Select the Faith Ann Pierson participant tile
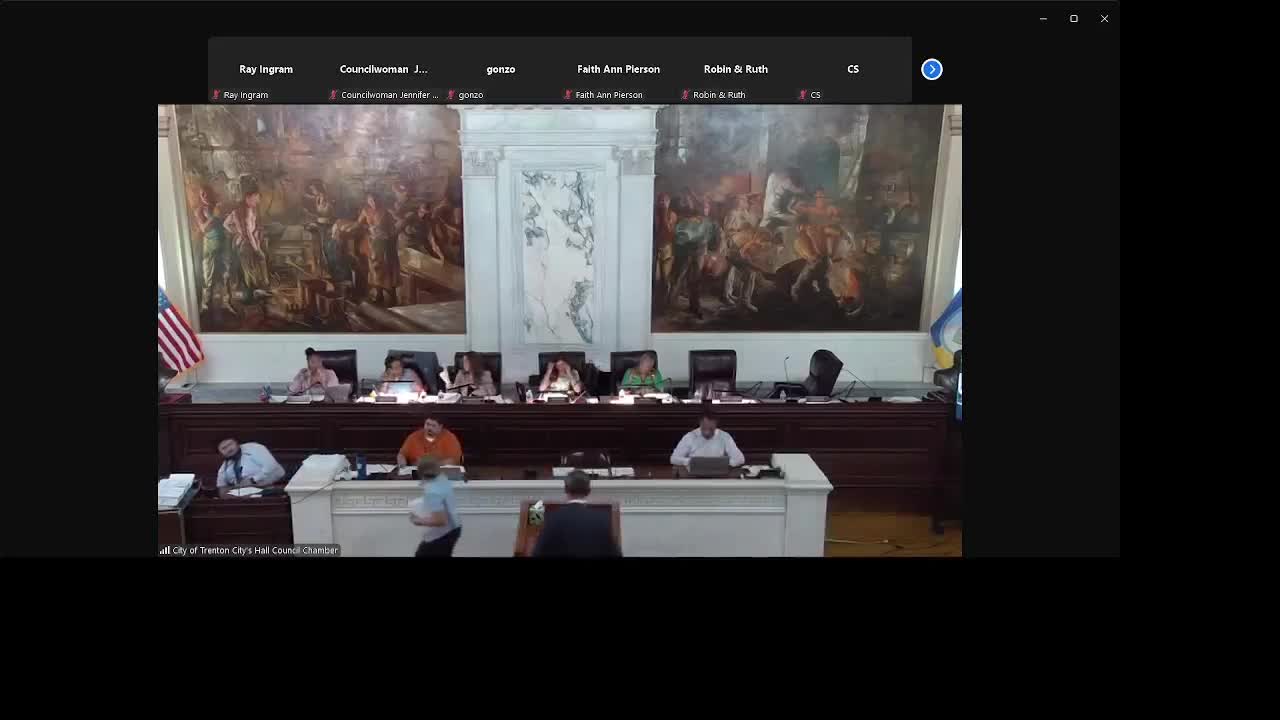Image resolution: width=1280 pixels, height=720 pixels. click(618, 69)
